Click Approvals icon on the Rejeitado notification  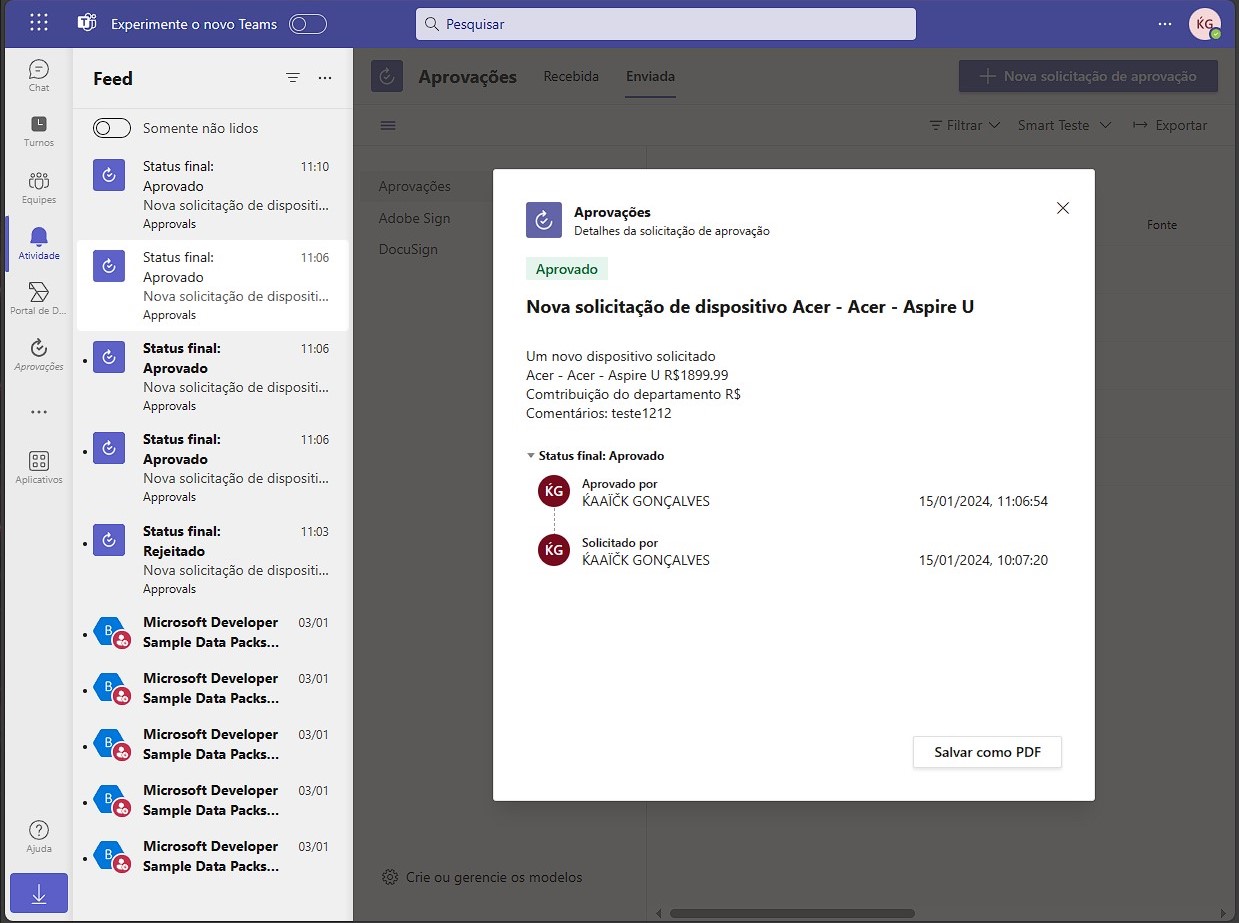(109, 540)
